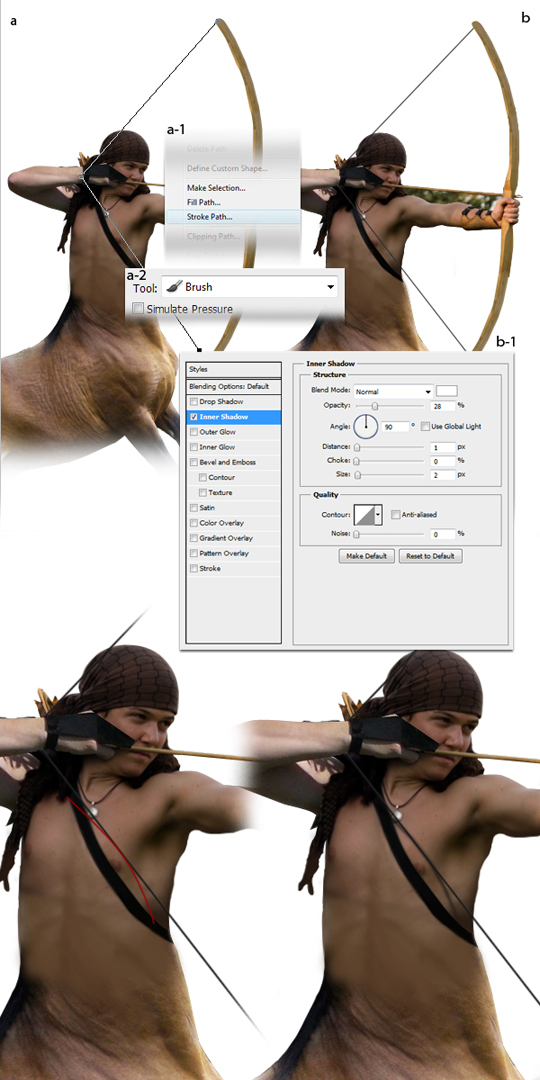Enable the Inner Glow checkbox
Image resolution: width=540 pixels, height=1080 pixels.
pos(194,447)
